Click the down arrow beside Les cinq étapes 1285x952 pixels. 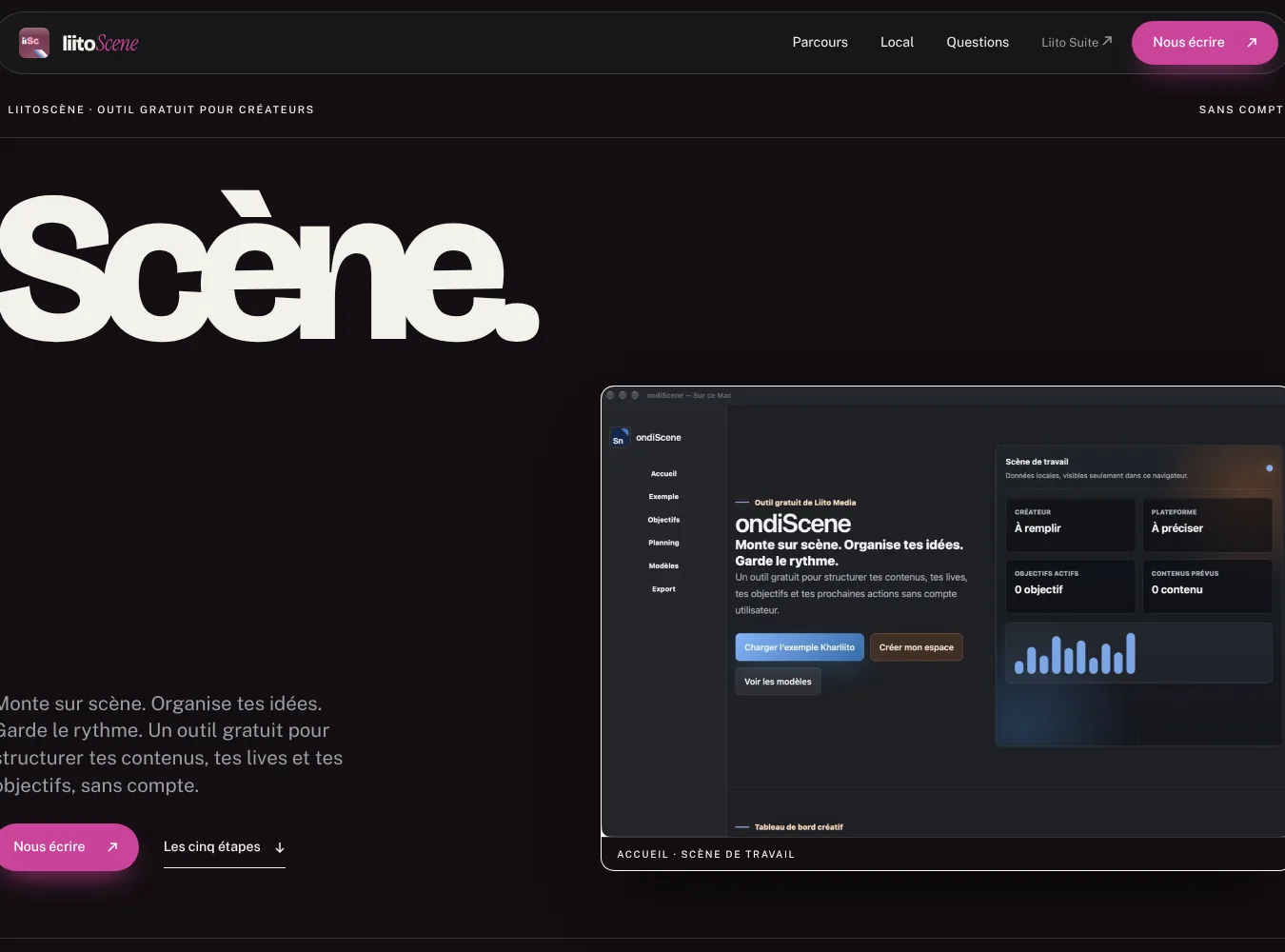coord(280,848)
